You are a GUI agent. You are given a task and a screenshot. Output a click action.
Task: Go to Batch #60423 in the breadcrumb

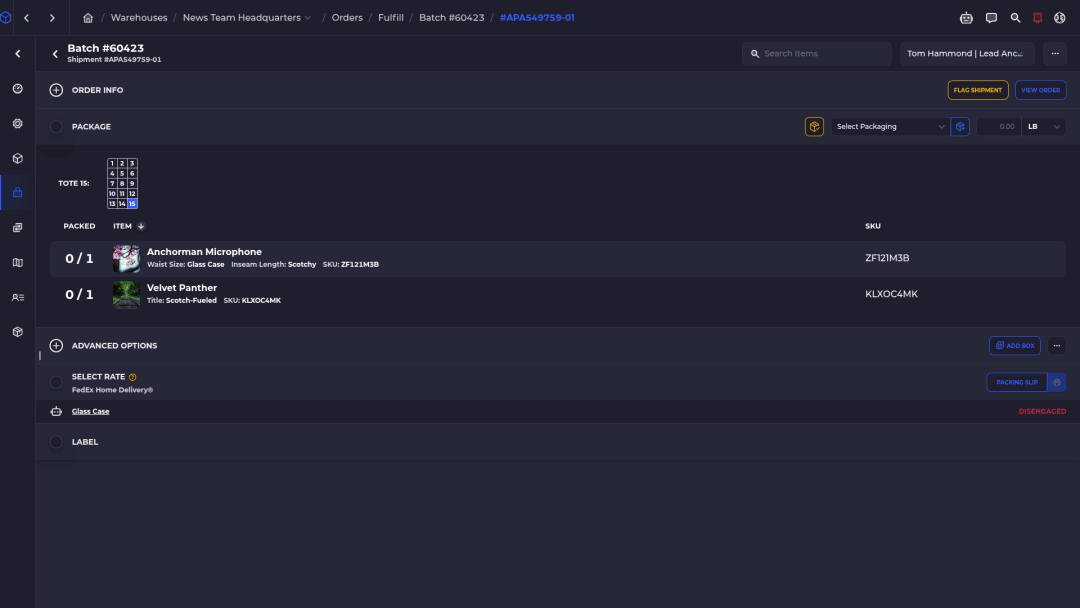point(452,18)
